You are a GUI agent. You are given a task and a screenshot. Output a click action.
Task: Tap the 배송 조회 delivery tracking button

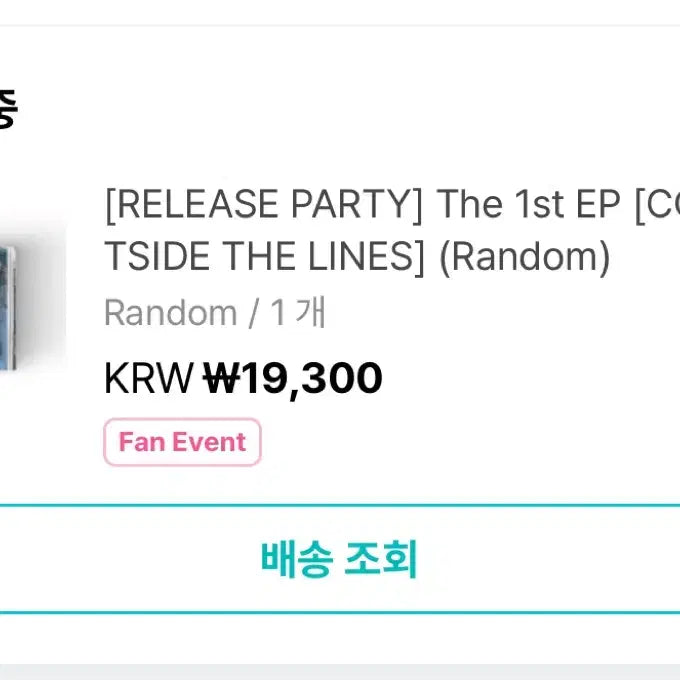click(339, 559)
